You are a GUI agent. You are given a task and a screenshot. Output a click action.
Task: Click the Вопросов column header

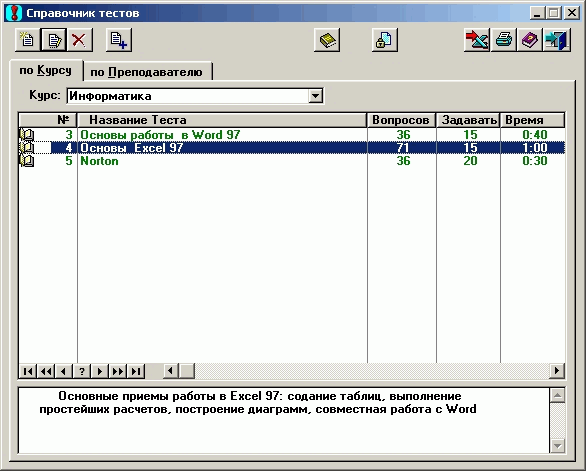coord(401,120)
